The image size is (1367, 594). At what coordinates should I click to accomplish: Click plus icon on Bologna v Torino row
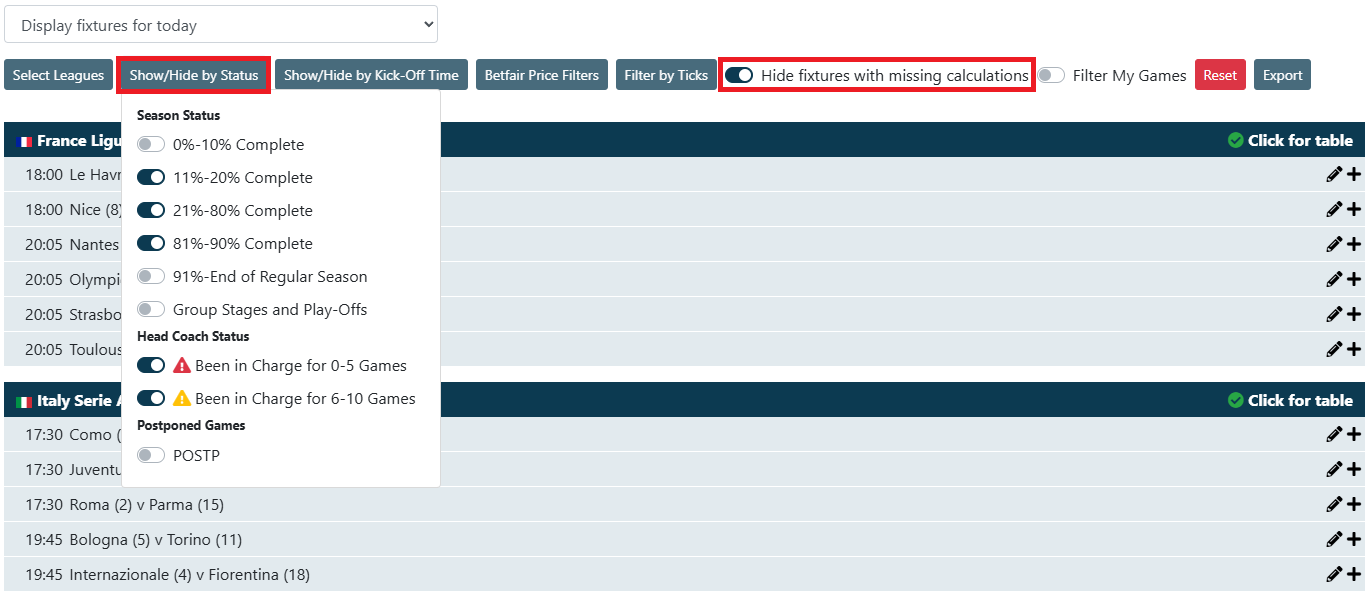(1354, 540)
